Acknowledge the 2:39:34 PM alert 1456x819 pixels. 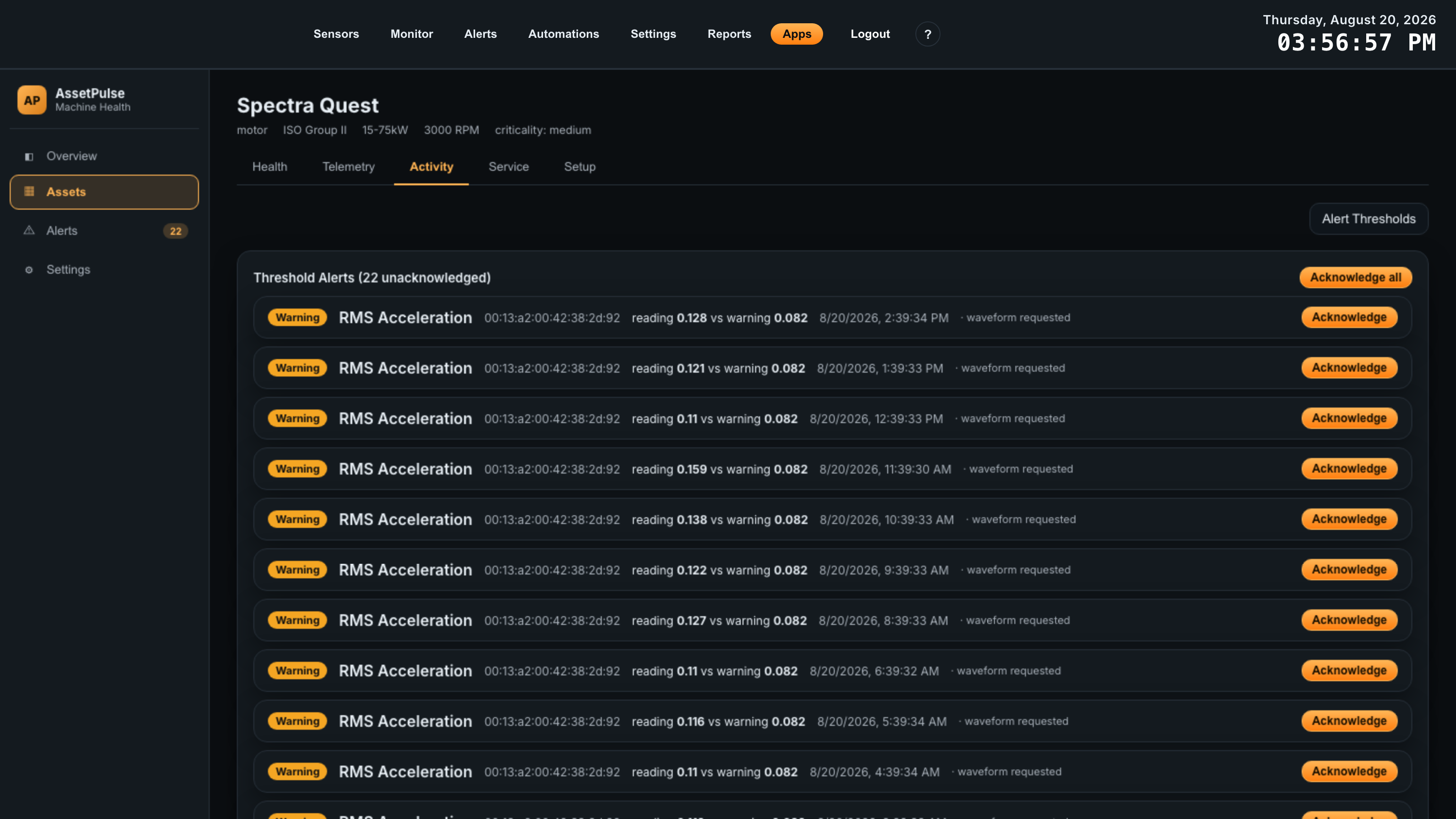pyautogui.click(x=1349, y=317)
